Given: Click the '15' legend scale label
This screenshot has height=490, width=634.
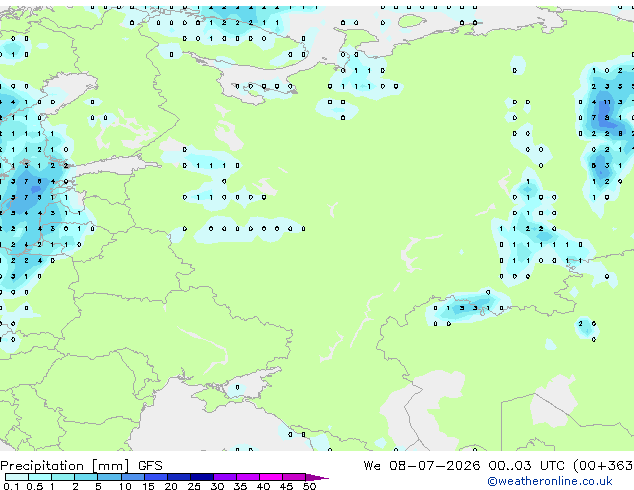Looking at the screenshot, I should pyautogui.click(x=148, y=486).
